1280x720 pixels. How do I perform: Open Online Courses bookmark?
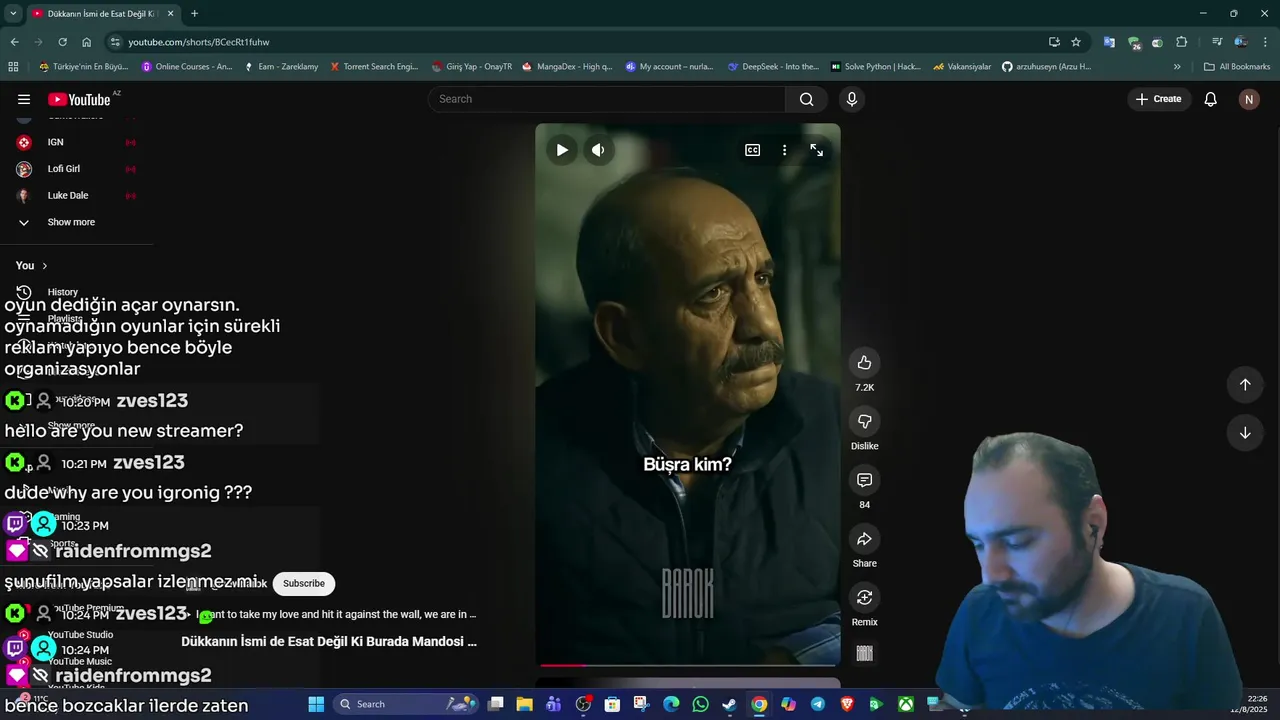(187, 67)
